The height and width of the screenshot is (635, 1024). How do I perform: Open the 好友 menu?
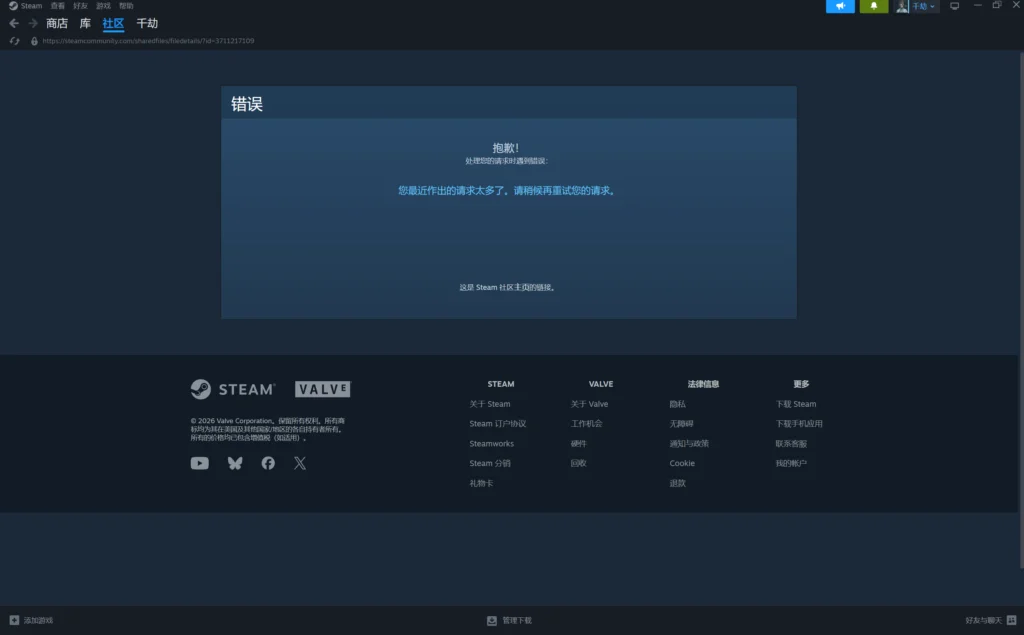[x=80, y=6]
